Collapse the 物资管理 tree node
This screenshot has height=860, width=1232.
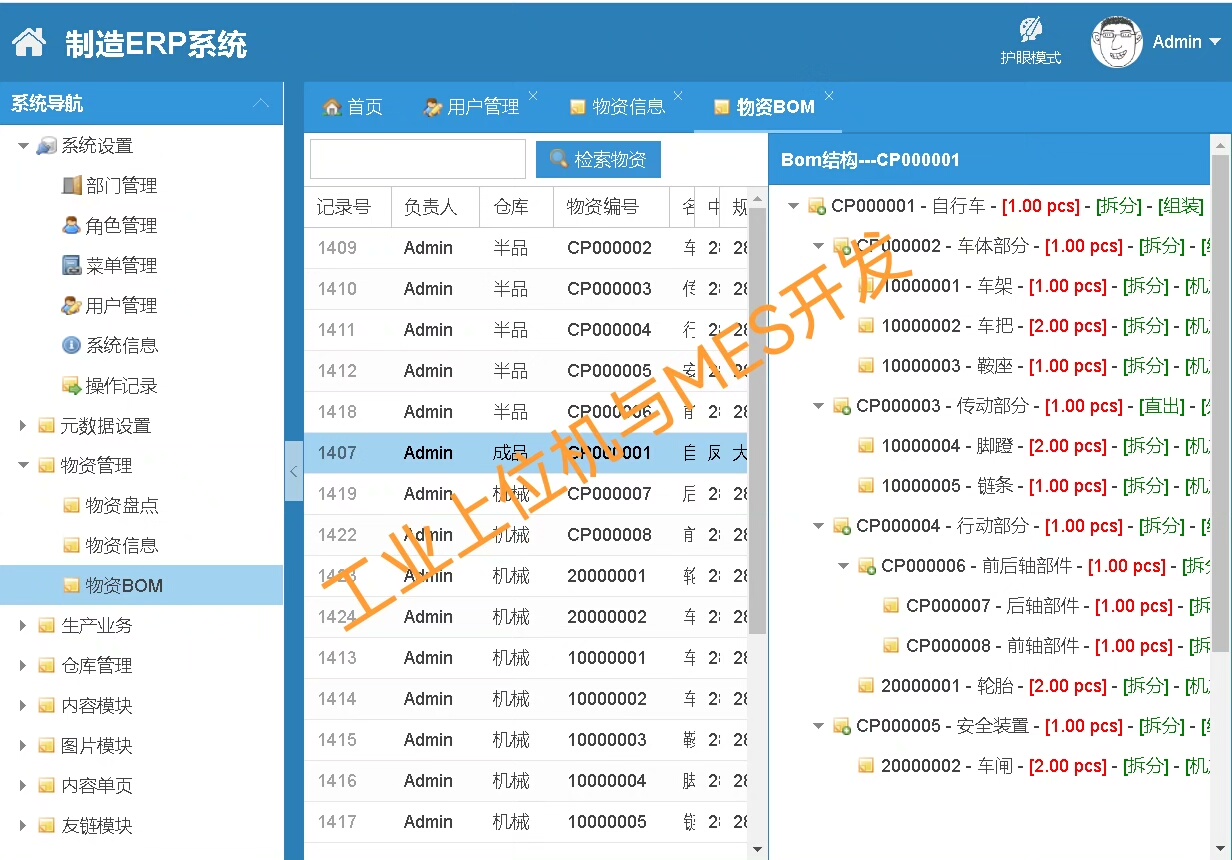click(x=23, y=466)
